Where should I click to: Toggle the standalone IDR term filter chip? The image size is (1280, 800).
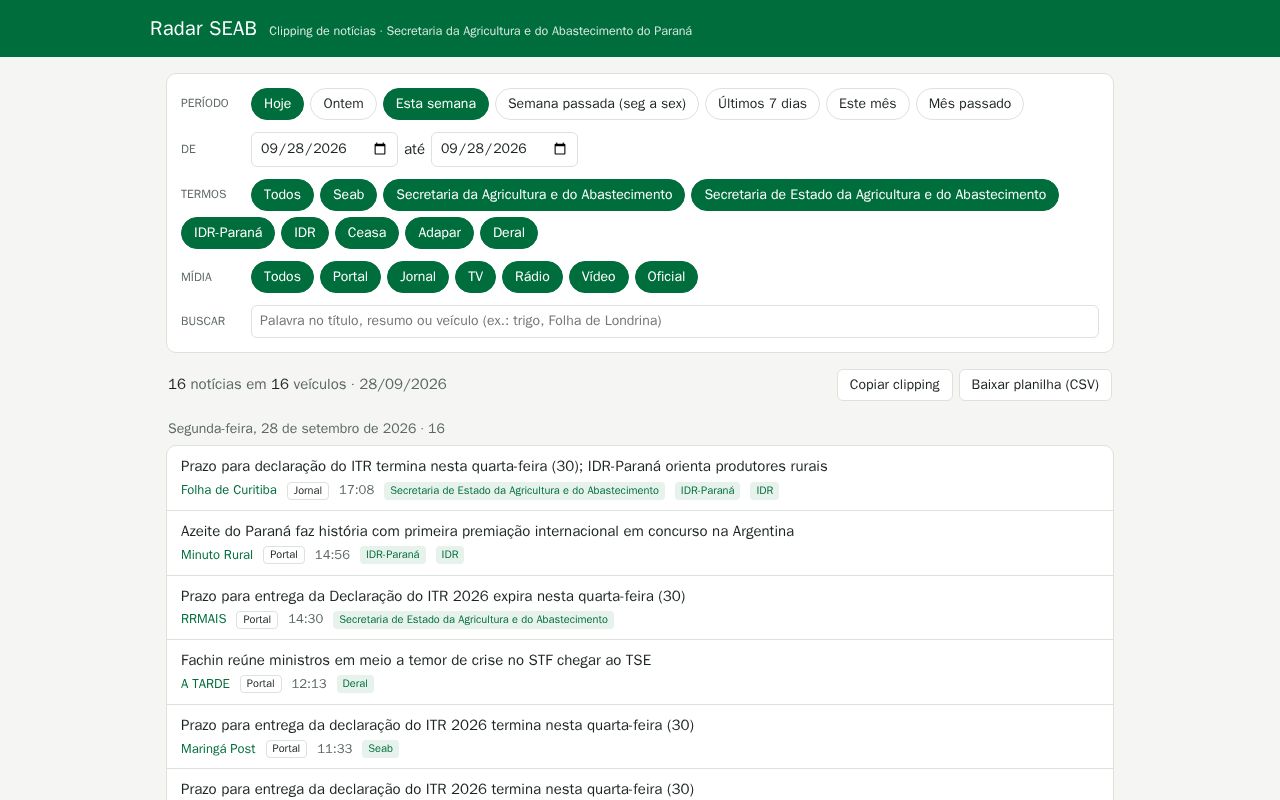pos(305,233)
